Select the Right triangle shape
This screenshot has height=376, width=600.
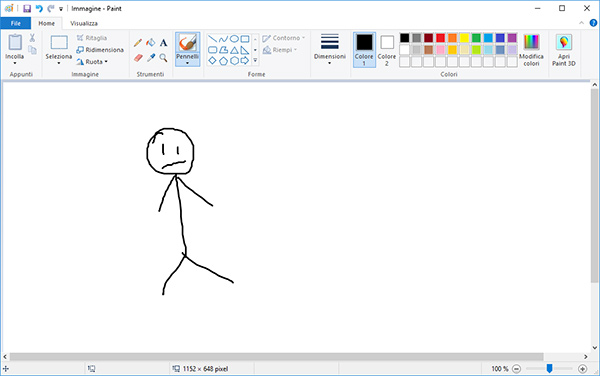pos(245,50)
